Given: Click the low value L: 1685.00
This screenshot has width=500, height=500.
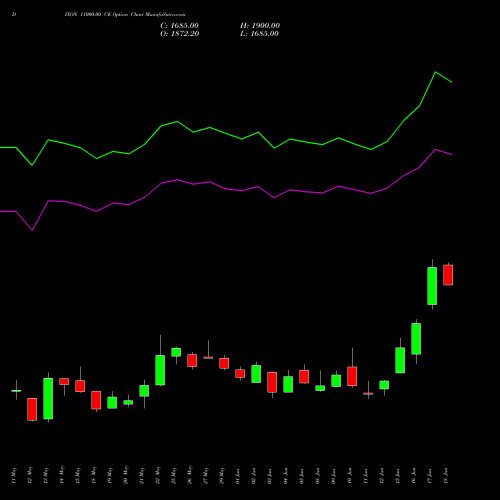Looking at the screenshot, I should click(x=259, y=34).
